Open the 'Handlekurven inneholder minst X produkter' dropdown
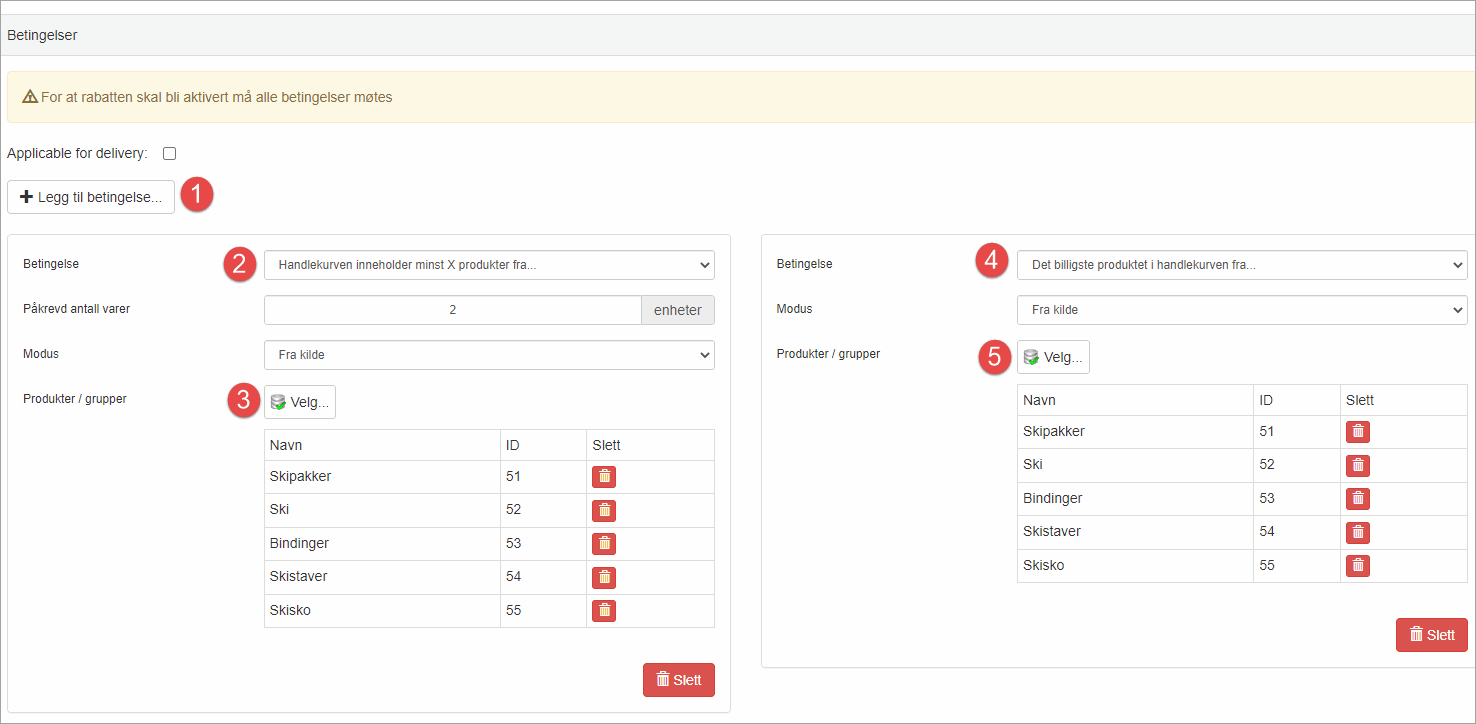 click(489, 265)
